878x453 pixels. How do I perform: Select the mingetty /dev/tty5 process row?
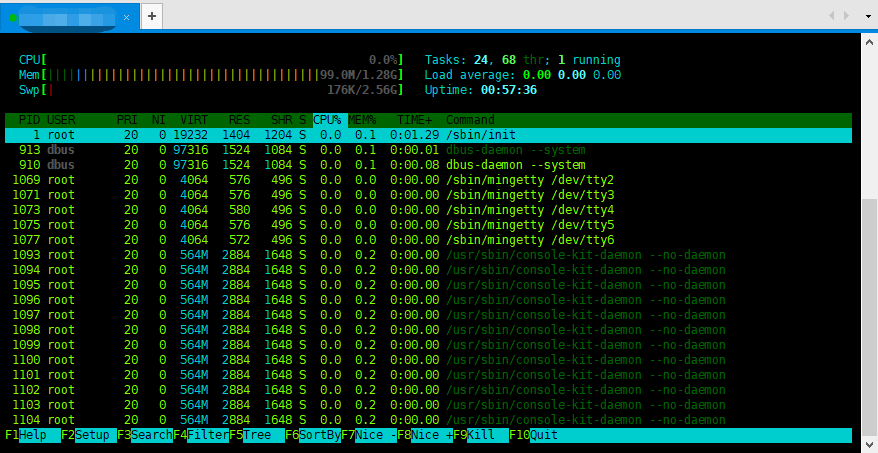coord(428,225)
